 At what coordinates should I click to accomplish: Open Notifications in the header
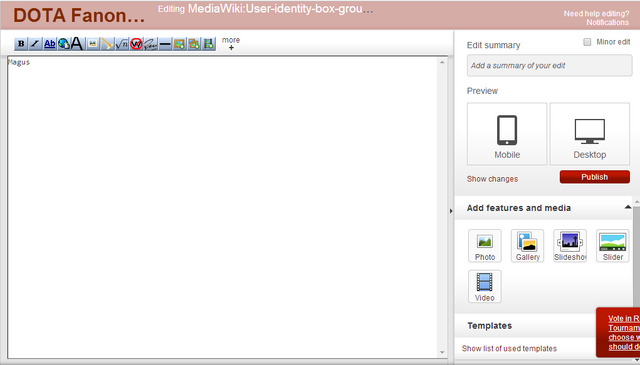[x=608, y=22]
